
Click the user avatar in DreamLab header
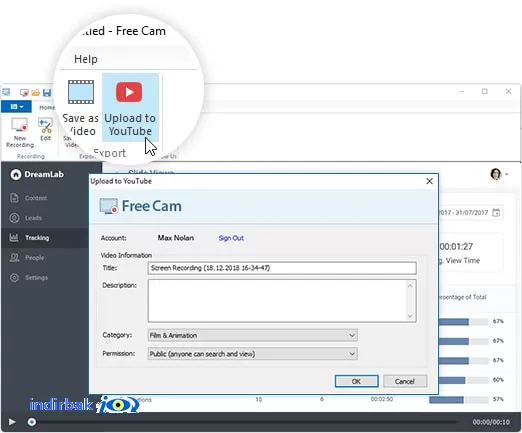(496, 174)
